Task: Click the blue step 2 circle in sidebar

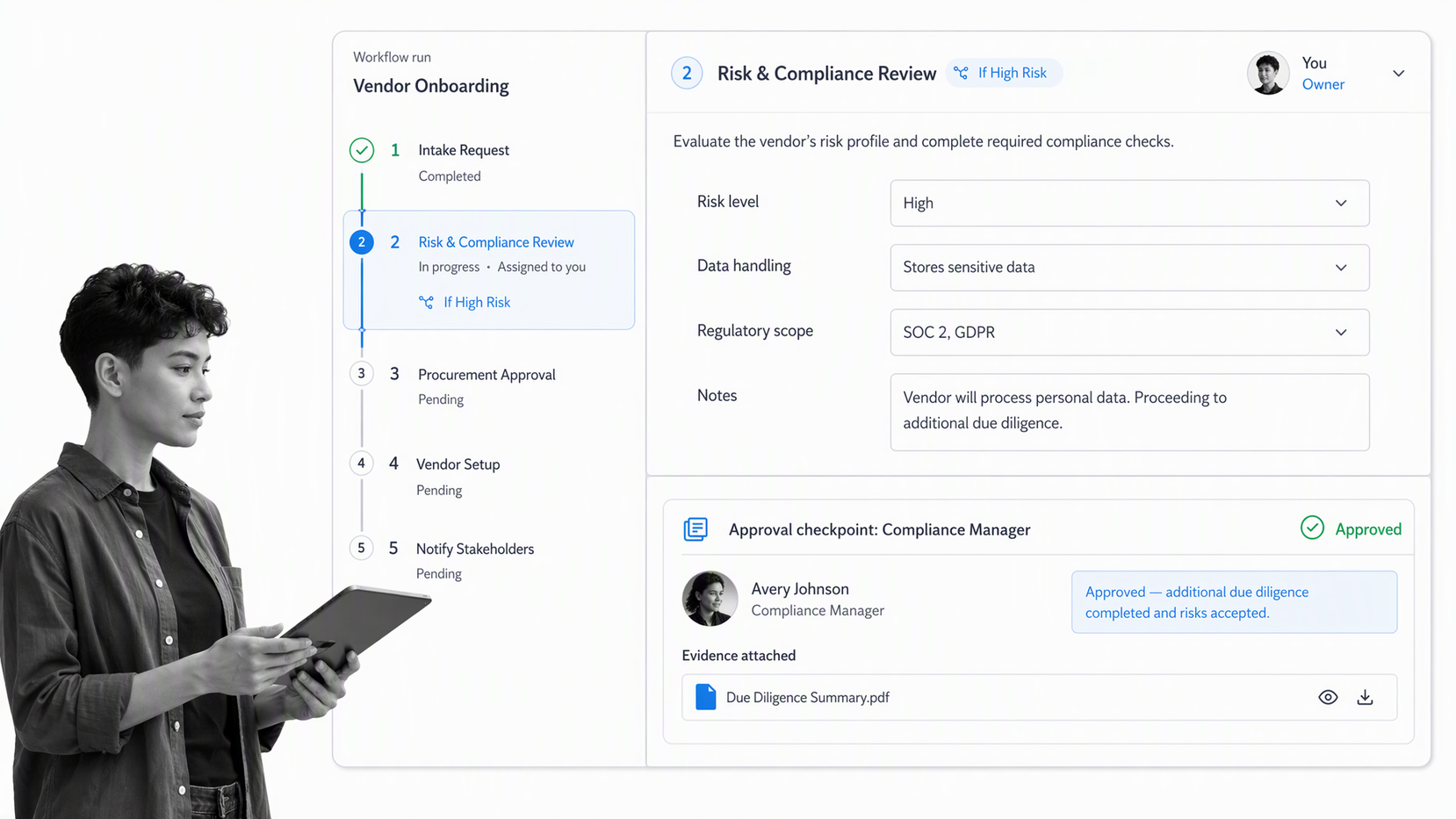Action: [362, 242]
